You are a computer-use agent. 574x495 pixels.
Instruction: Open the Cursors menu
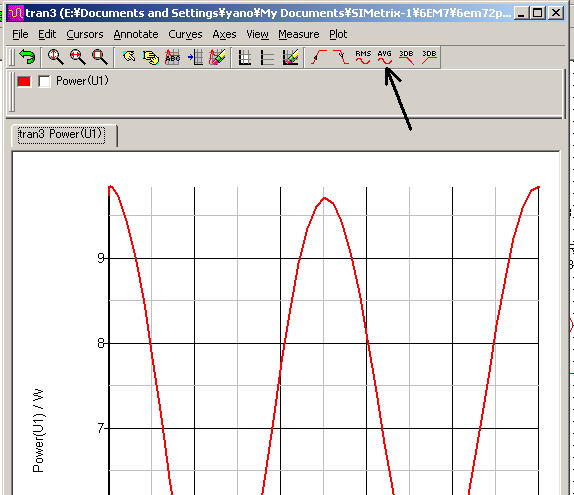[85, 34]
